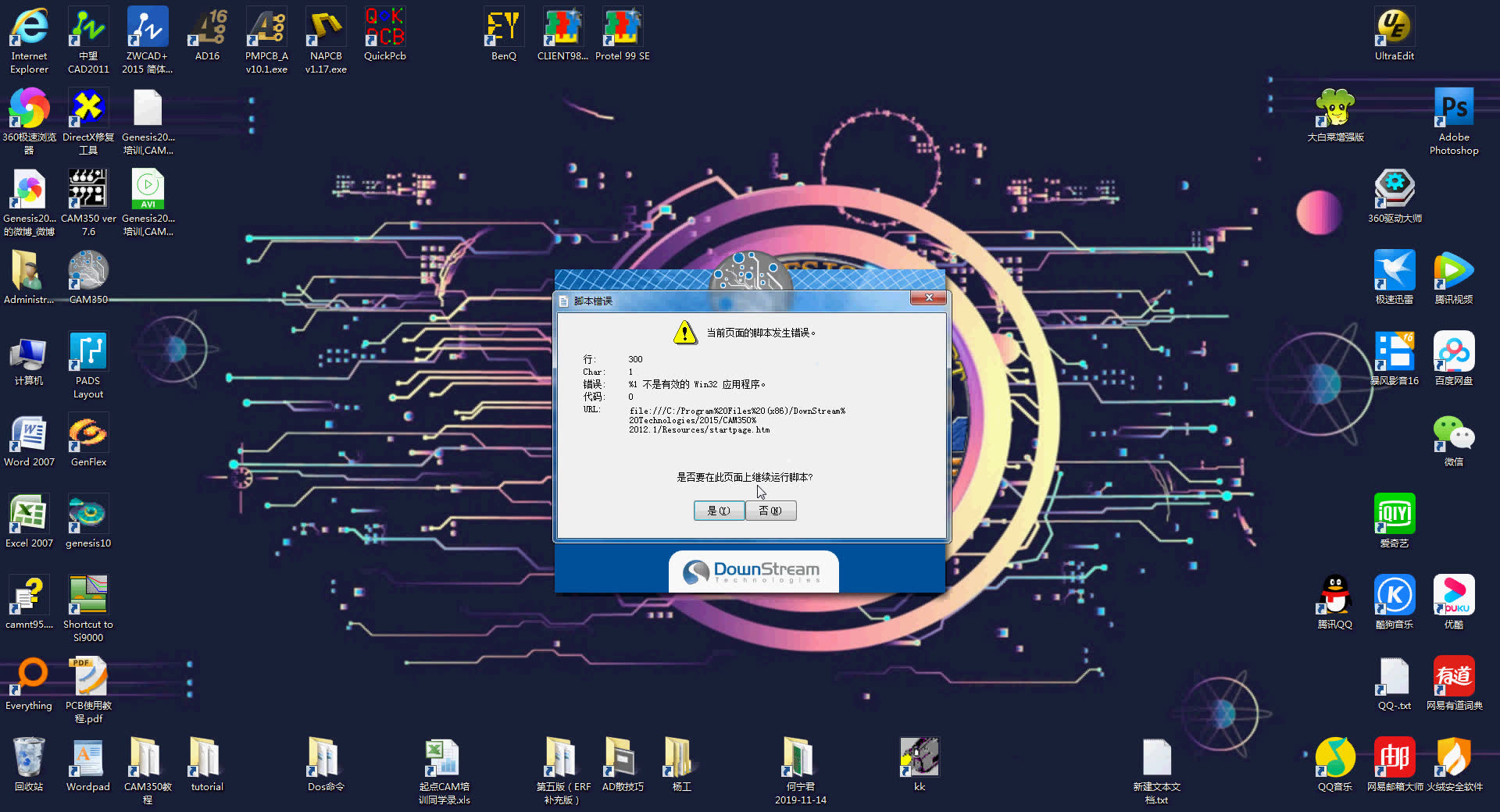The image size is (1500, 812).
Task: Open UltraEdit from the desktop
Action: pos(1394,27)
